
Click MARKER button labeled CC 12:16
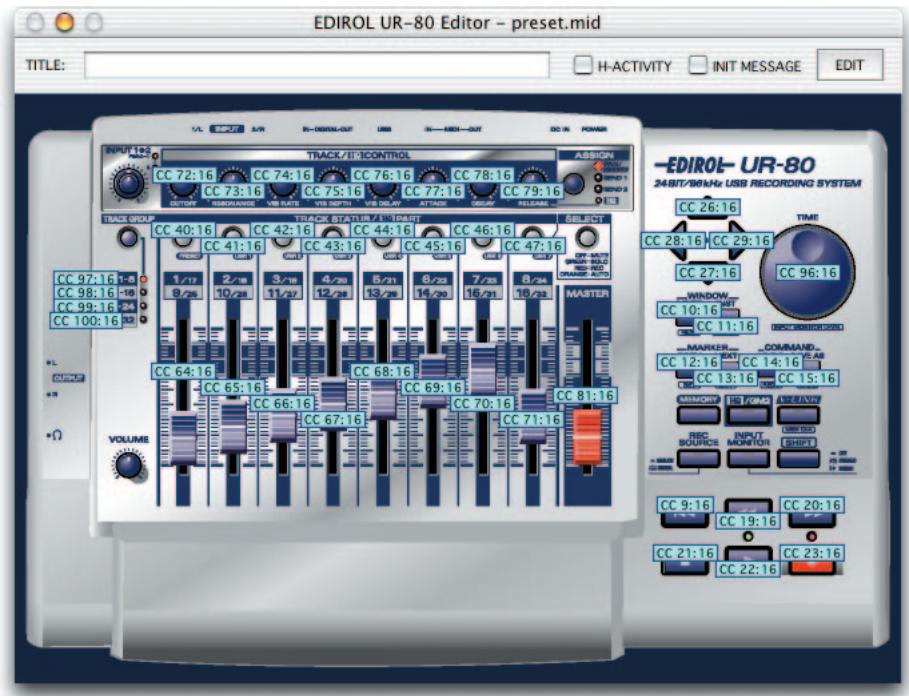click(x=690, y=362)
